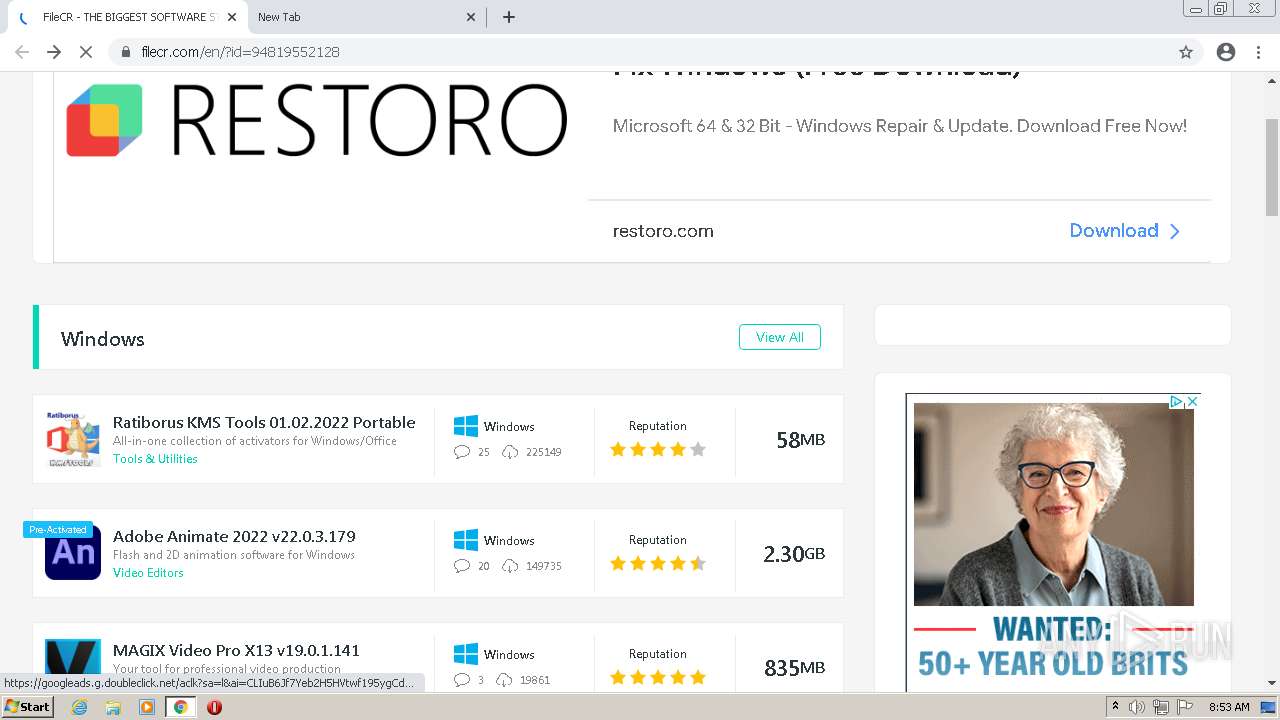Click the address bar URL
The width and height of the screenshot is (1280, 720).
point(241,52)
